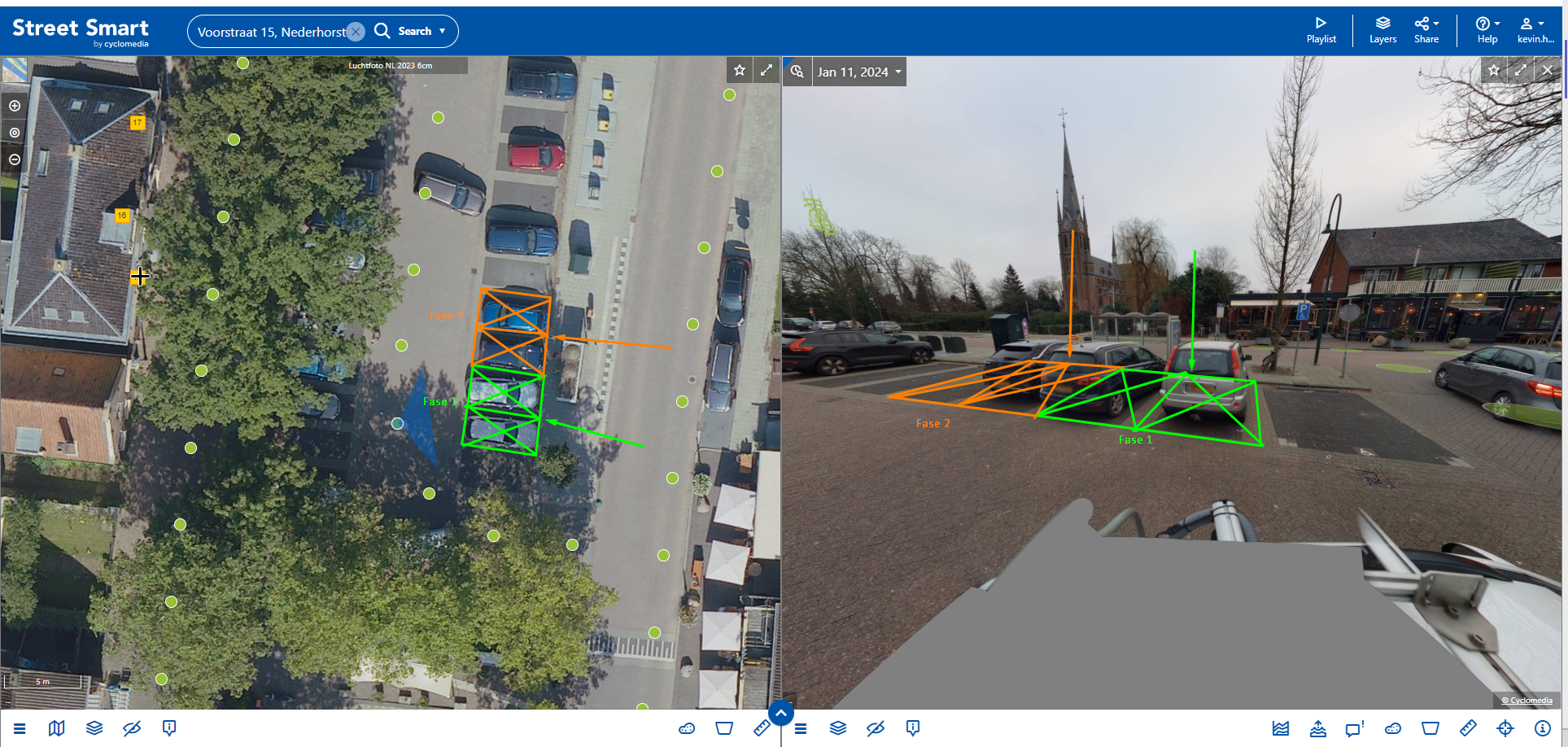Click the ruler measure tool in panorama panel
Viewport: 1568px width, 747px height.
pyautogui.click(x=1468, y=728)
